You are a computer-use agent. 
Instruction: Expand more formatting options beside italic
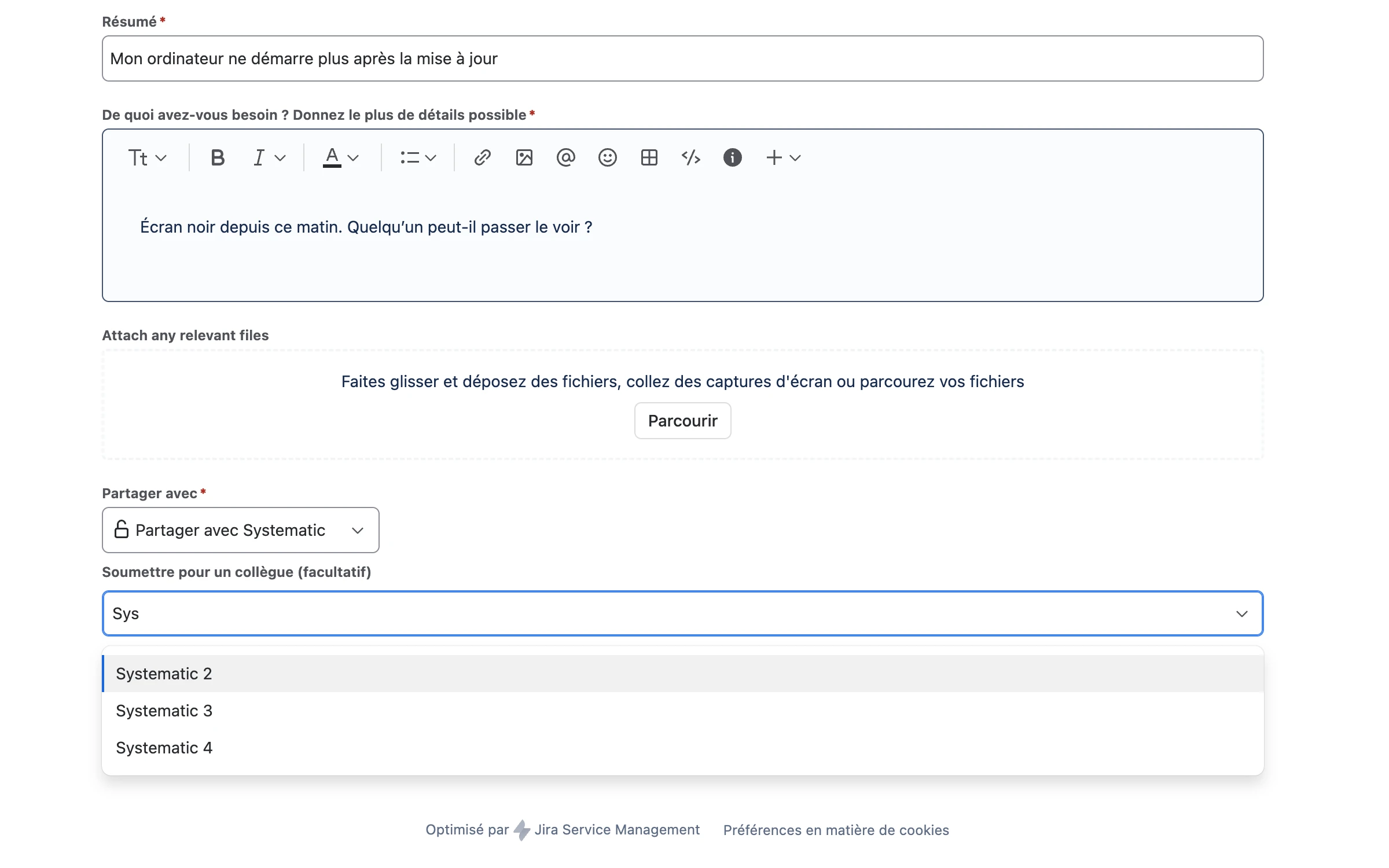280,158
